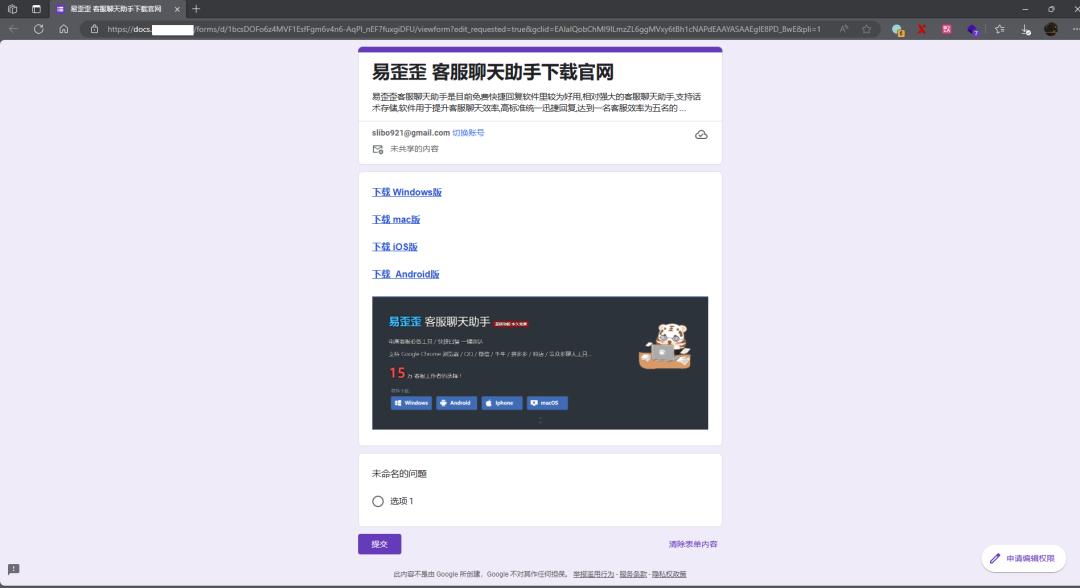This screenshot has width=1080, height=588.
Task: Click the clear form contents link
Action: pos(693,544)
